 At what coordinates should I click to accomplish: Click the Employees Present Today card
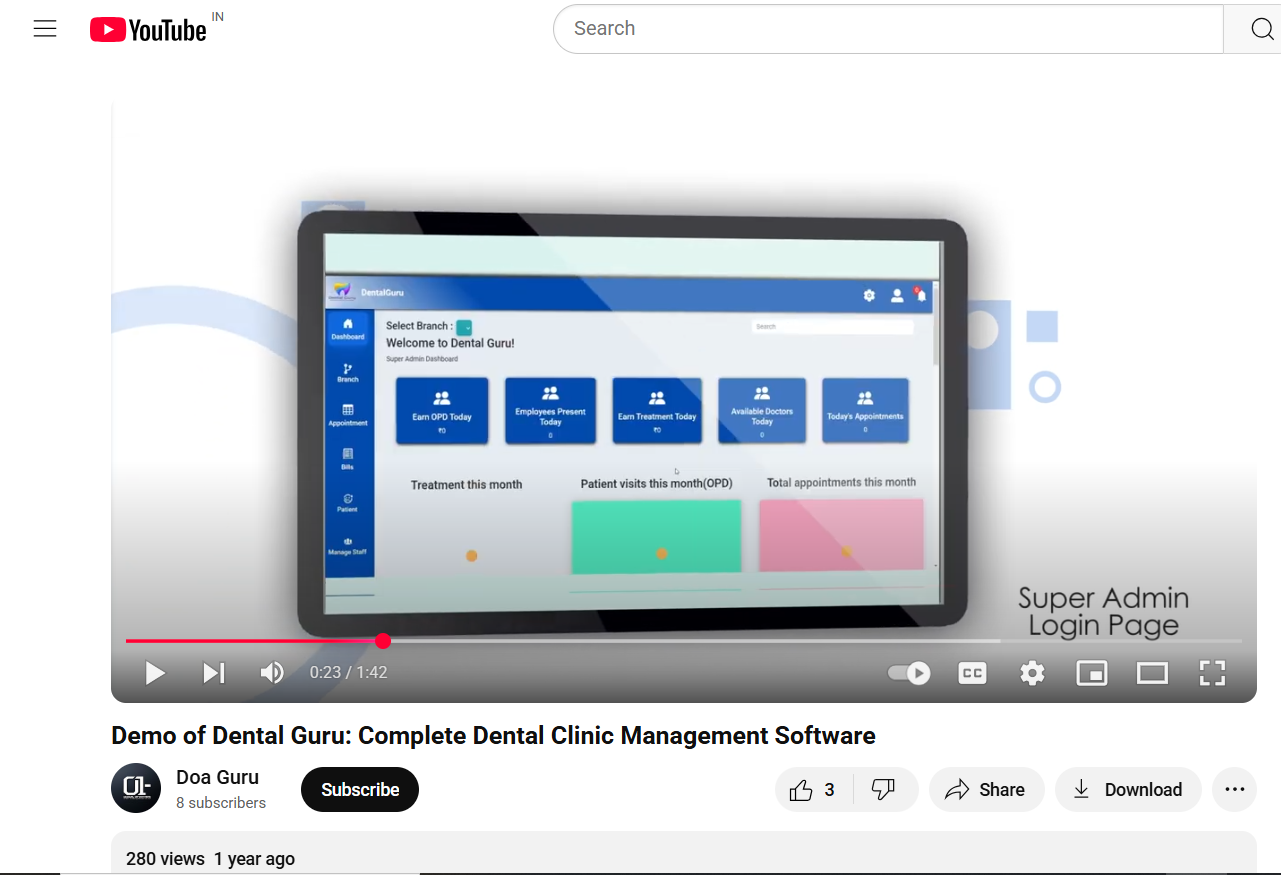point(550,410)
